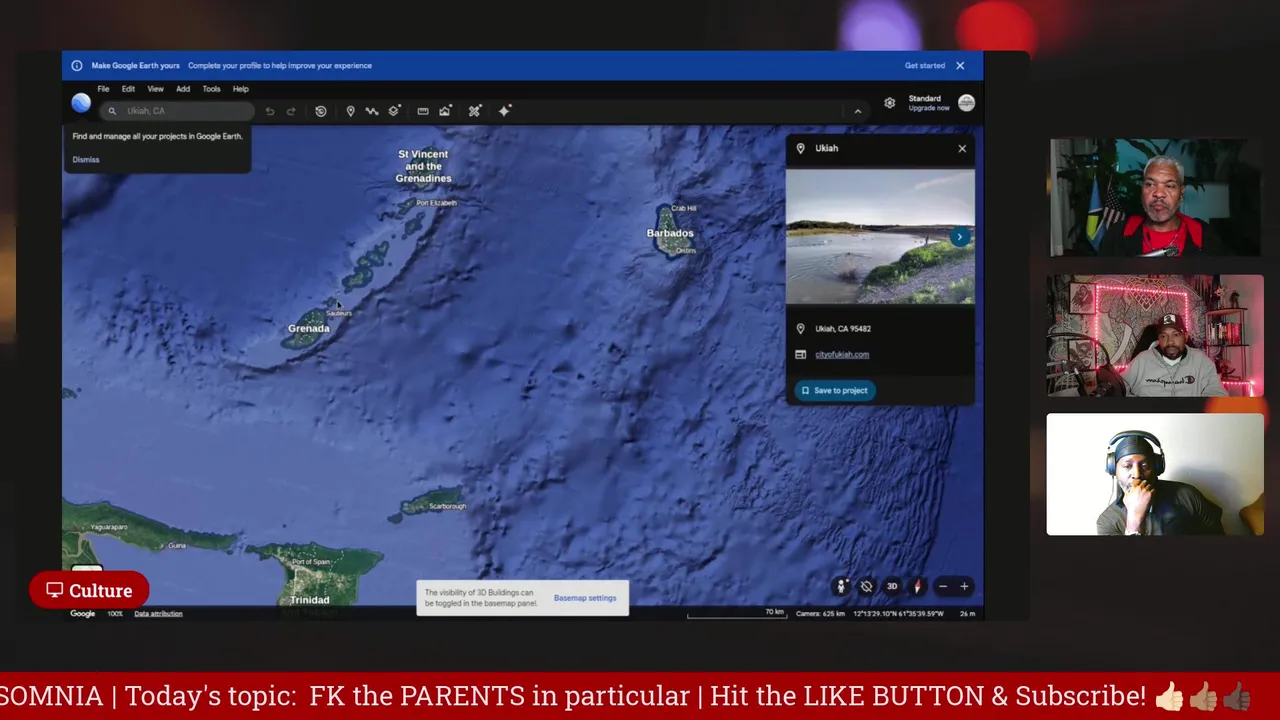Open the Help menu
The image size is (1280, 720).
click(240, 89)
